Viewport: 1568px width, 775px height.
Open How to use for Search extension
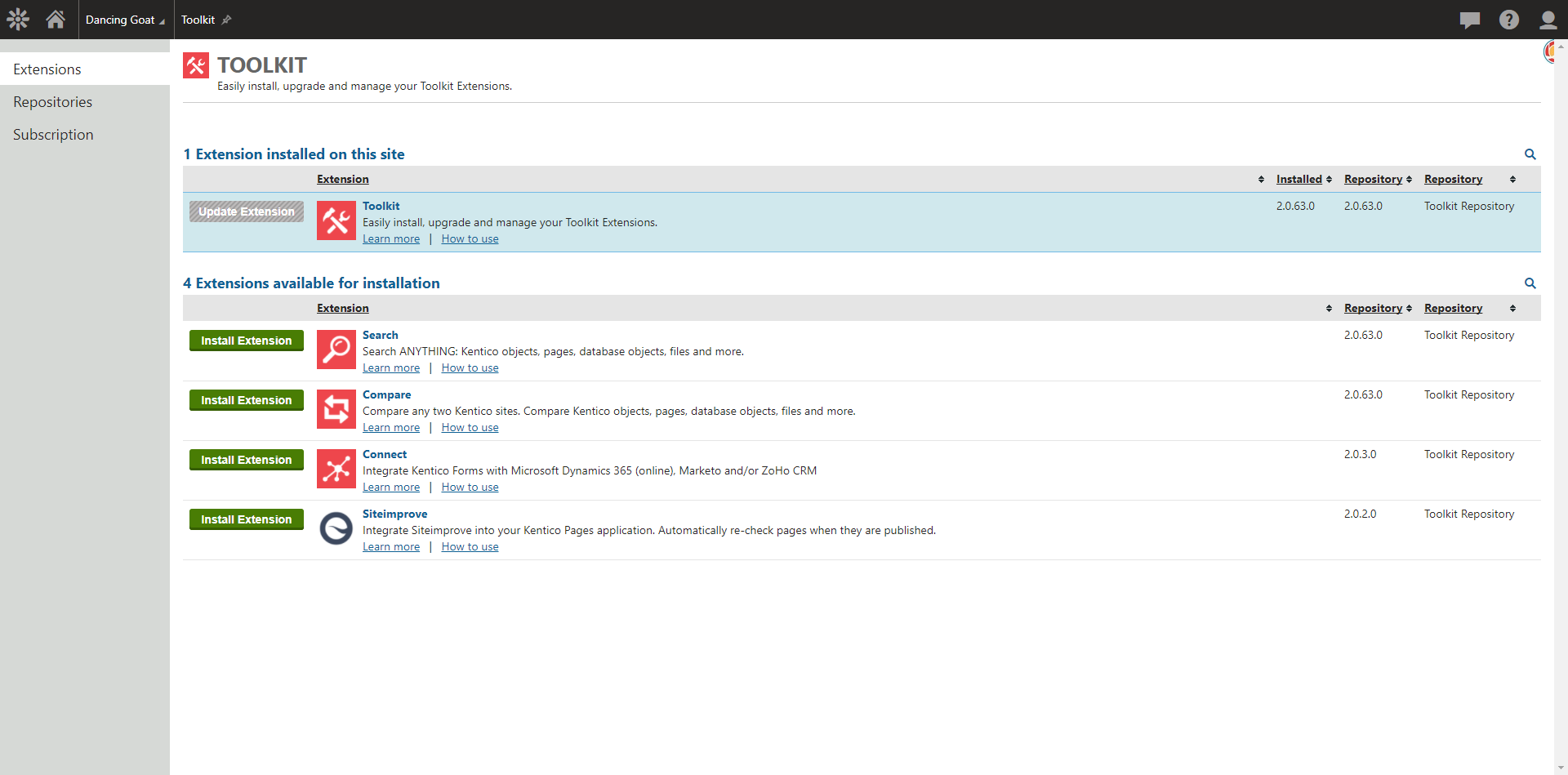click(x=470, y=368)
